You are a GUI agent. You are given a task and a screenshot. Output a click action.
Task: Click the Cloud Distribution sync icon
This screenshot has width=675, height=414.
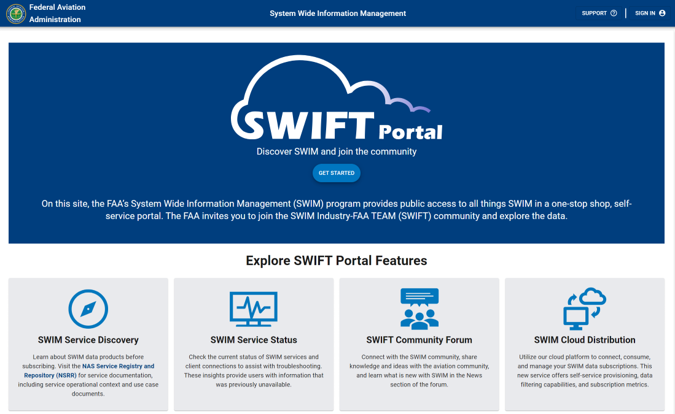585,309
